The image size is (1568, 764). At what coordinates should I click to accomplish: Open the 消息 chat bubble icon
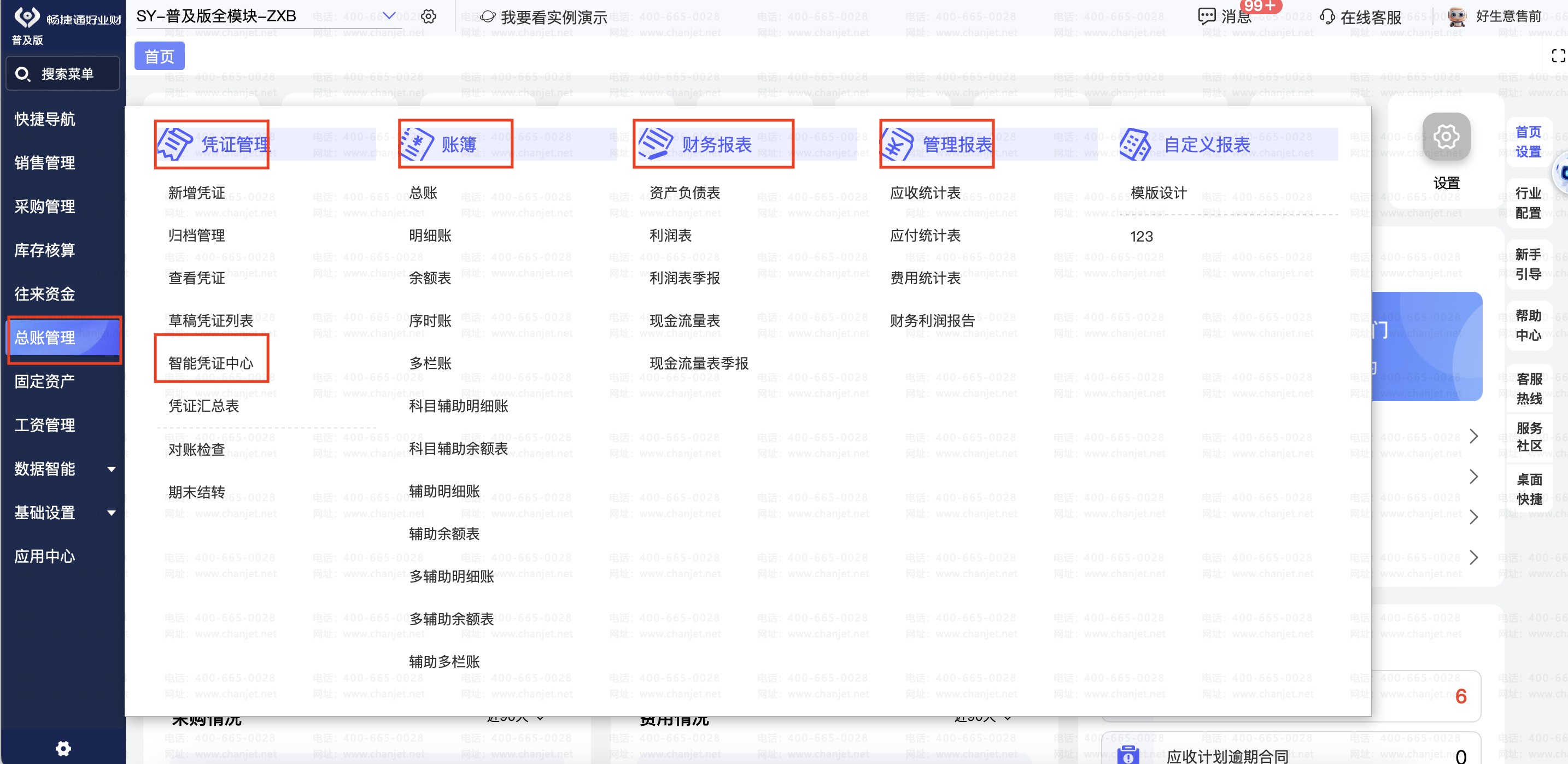(1207, 16)
